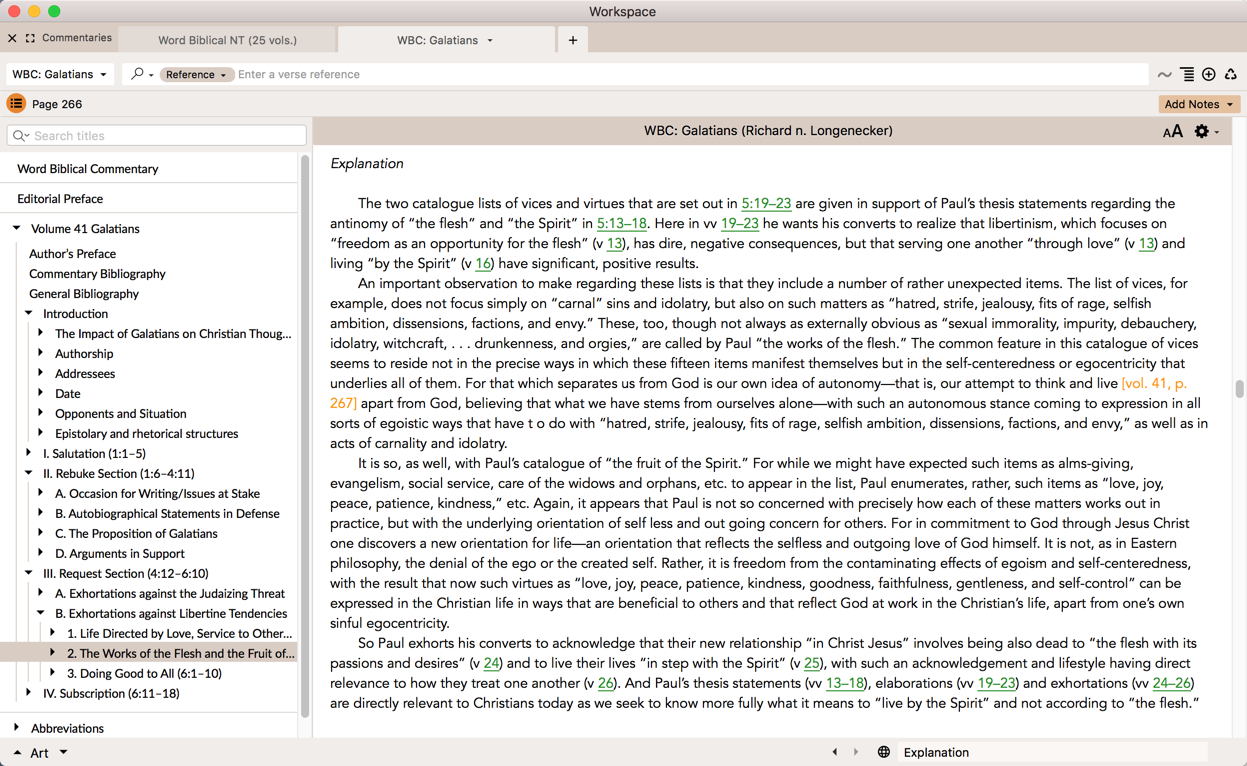
Task: Click the wavy line toolbar icon
Action: 1164,74
